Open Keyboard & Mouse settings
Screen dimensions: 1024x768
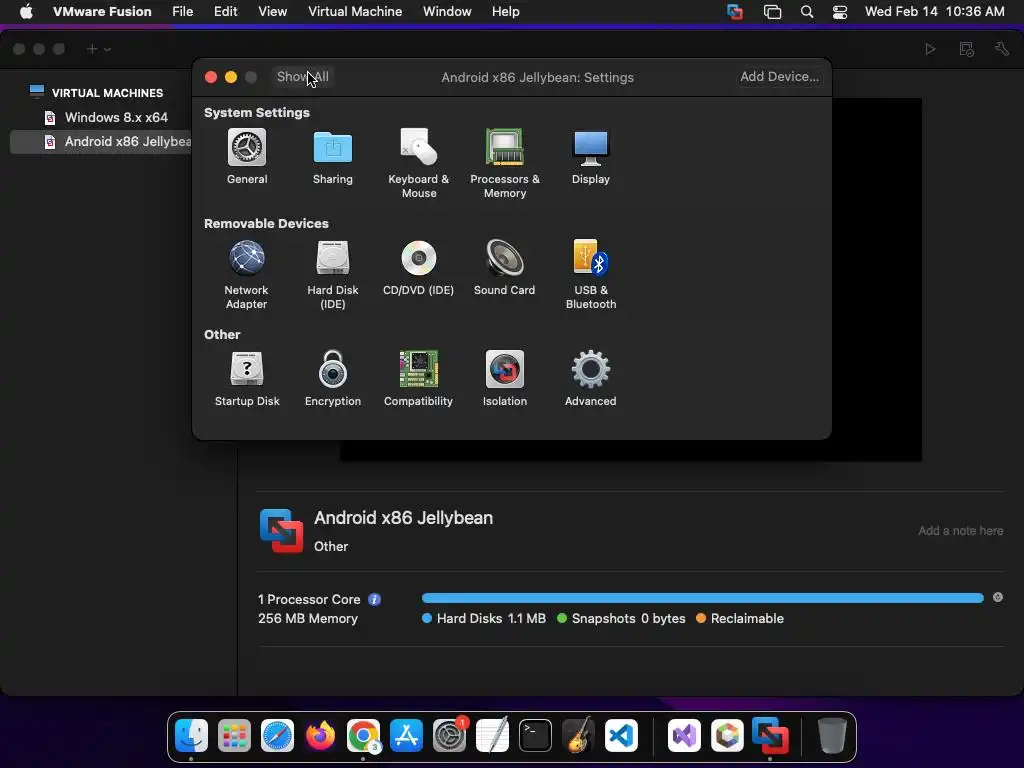click(x=419, y=163)
